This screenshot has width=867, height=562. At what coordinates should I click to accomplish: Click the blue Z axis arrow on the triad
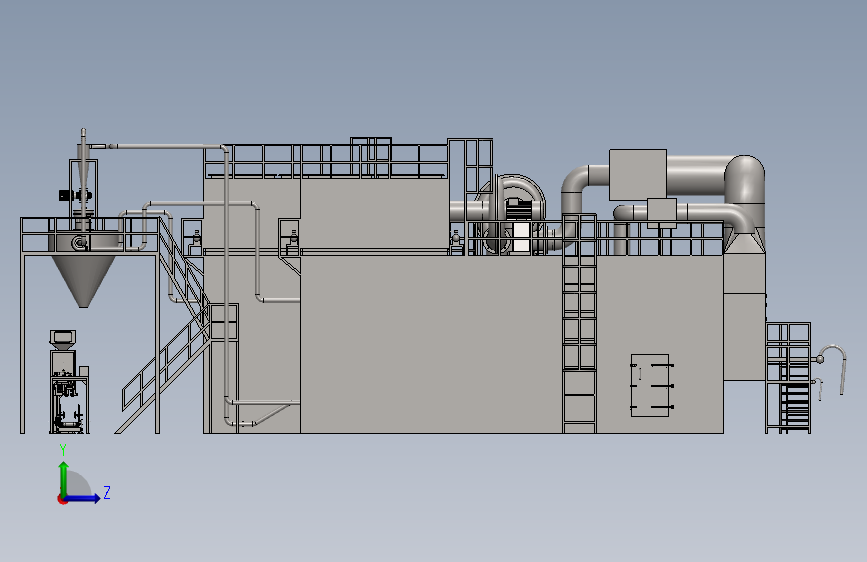83,498
